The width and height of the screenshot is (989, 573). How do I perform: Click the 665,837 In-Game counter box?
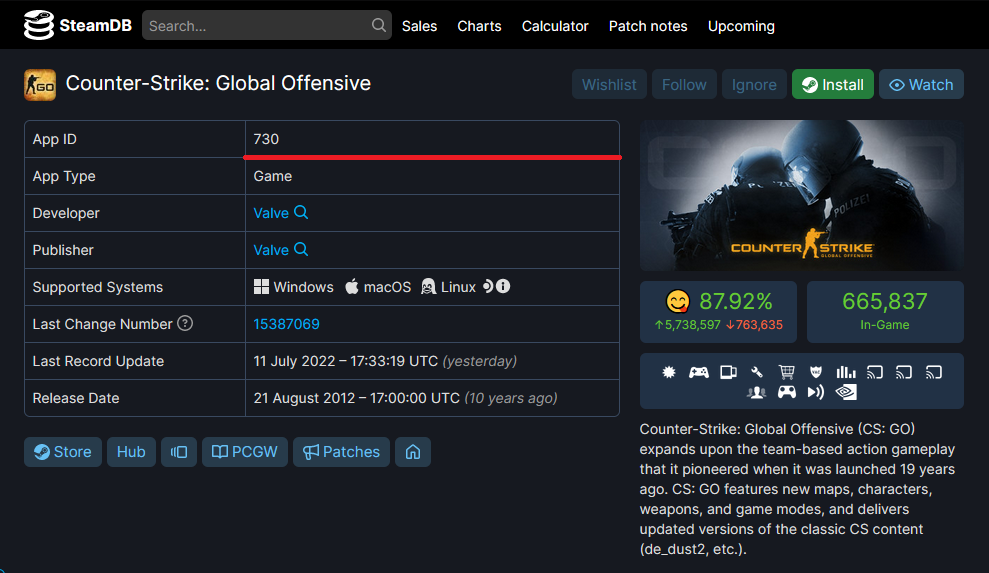885,312
